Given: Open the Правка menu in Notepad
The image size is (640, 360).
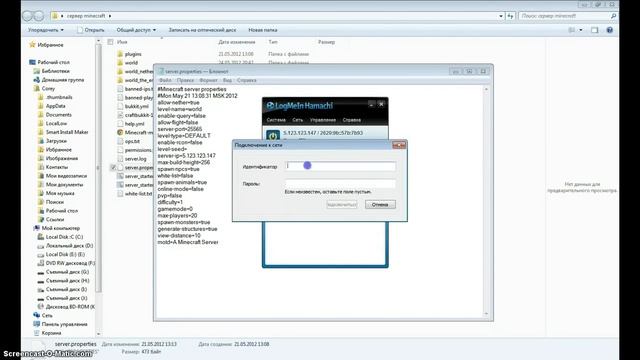Looking at the screenshot, I should pos(185,80).
